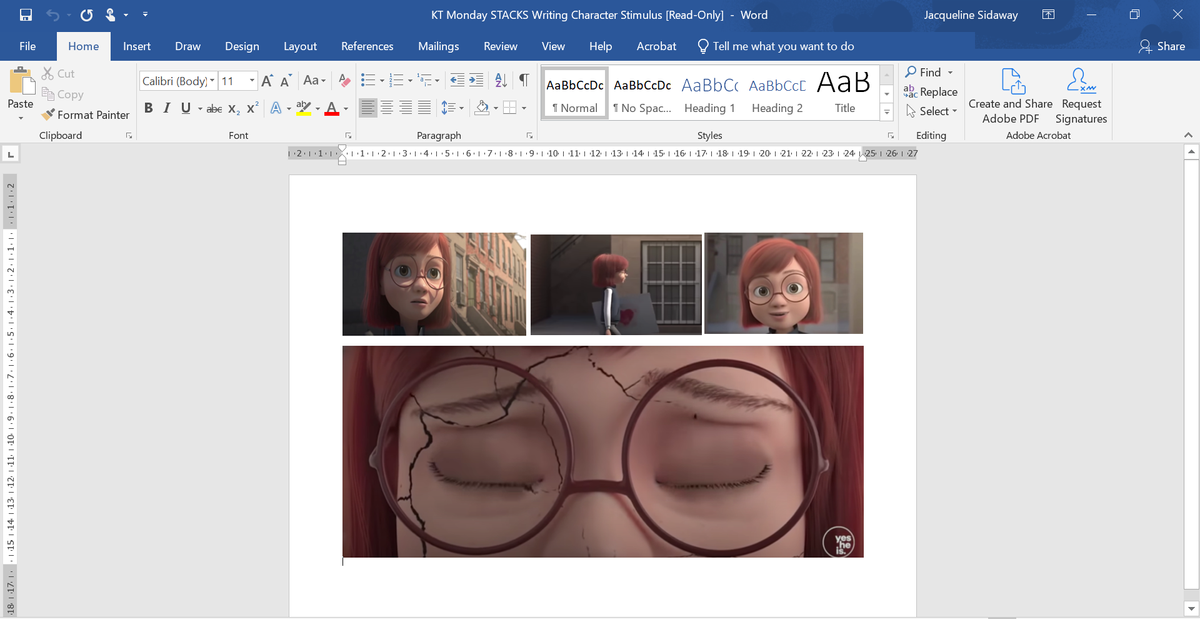Click the Request Signatures icon

pos(1081,82)
